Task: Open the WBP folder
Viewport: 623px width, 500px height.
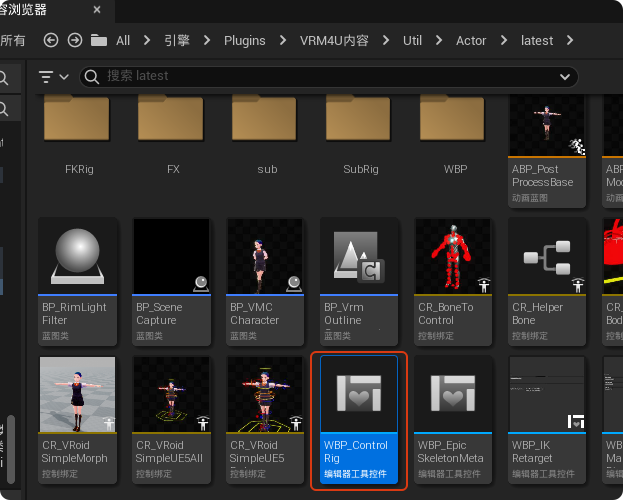Action: point(453,135)
